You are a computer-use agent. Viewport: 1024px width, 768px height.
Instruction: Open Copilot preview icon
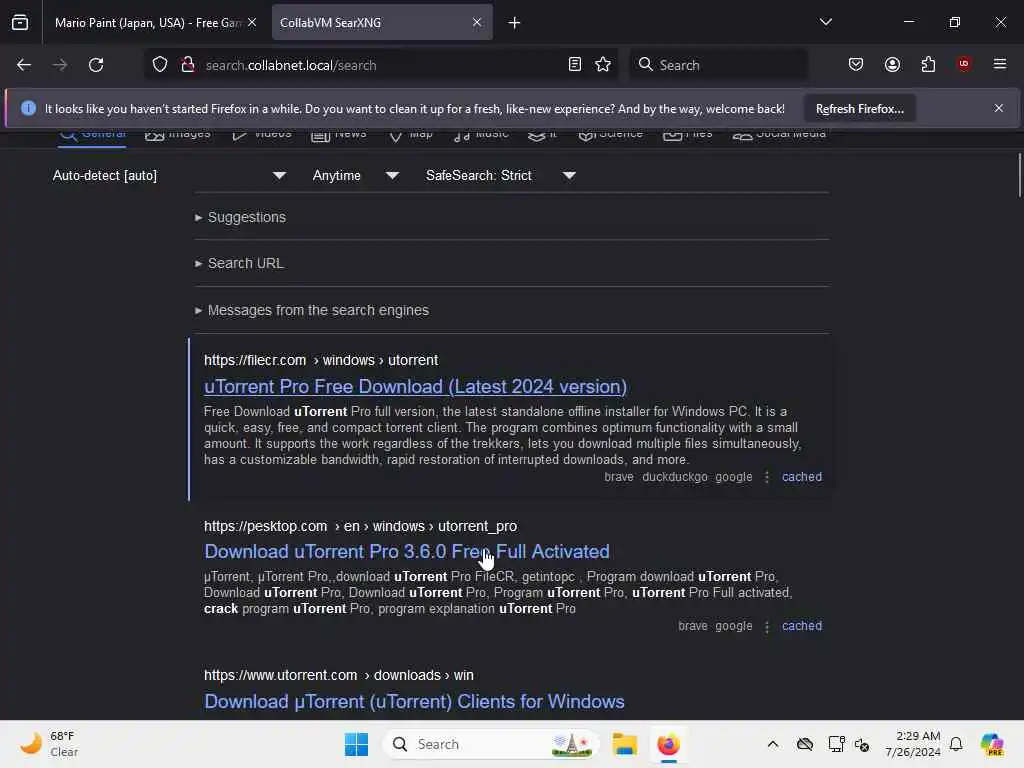[x=992, y=744]
